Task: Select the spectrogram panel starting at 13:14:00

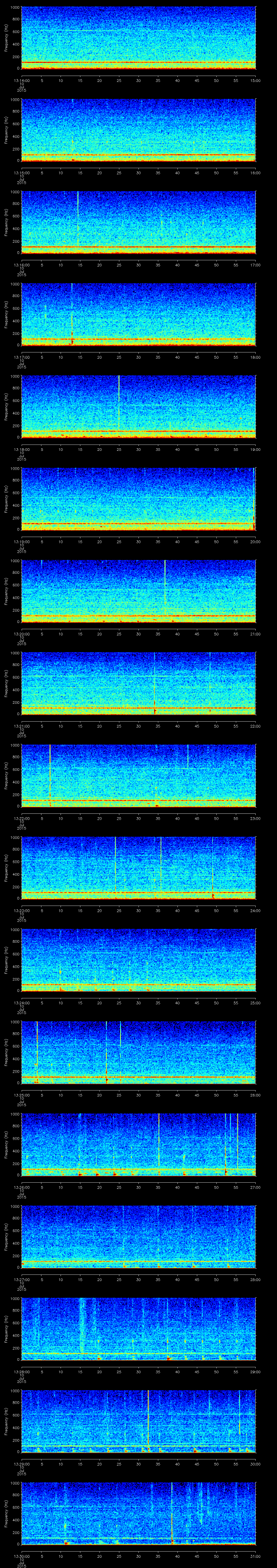Action: pyautogui.click(x=138, y=38)
